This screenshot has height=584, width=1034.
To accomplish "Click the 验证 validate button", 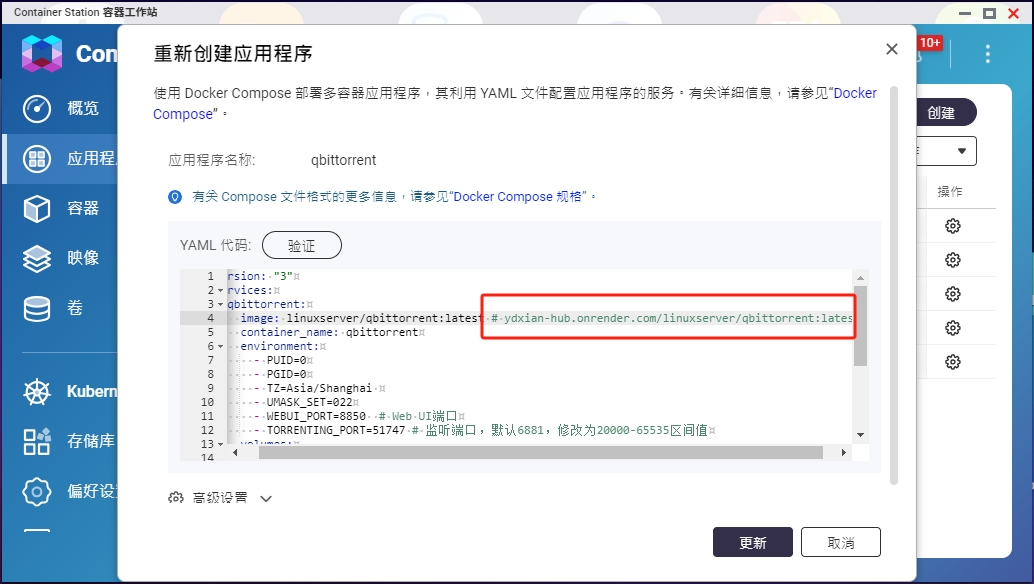I will click(x=302, y=245).
